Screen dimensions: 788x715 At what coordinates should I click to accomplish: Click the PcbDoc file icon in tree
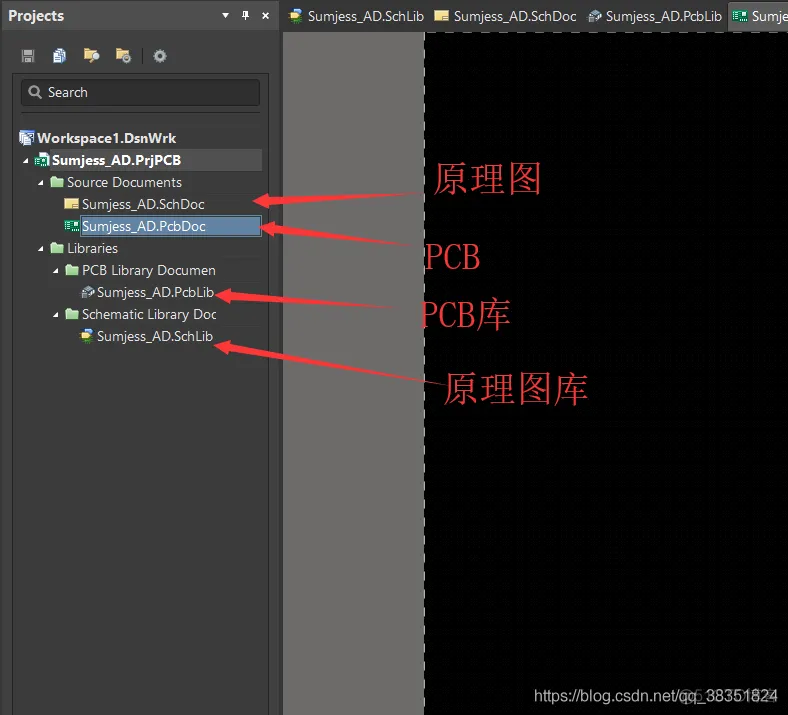tap(72, 226)
